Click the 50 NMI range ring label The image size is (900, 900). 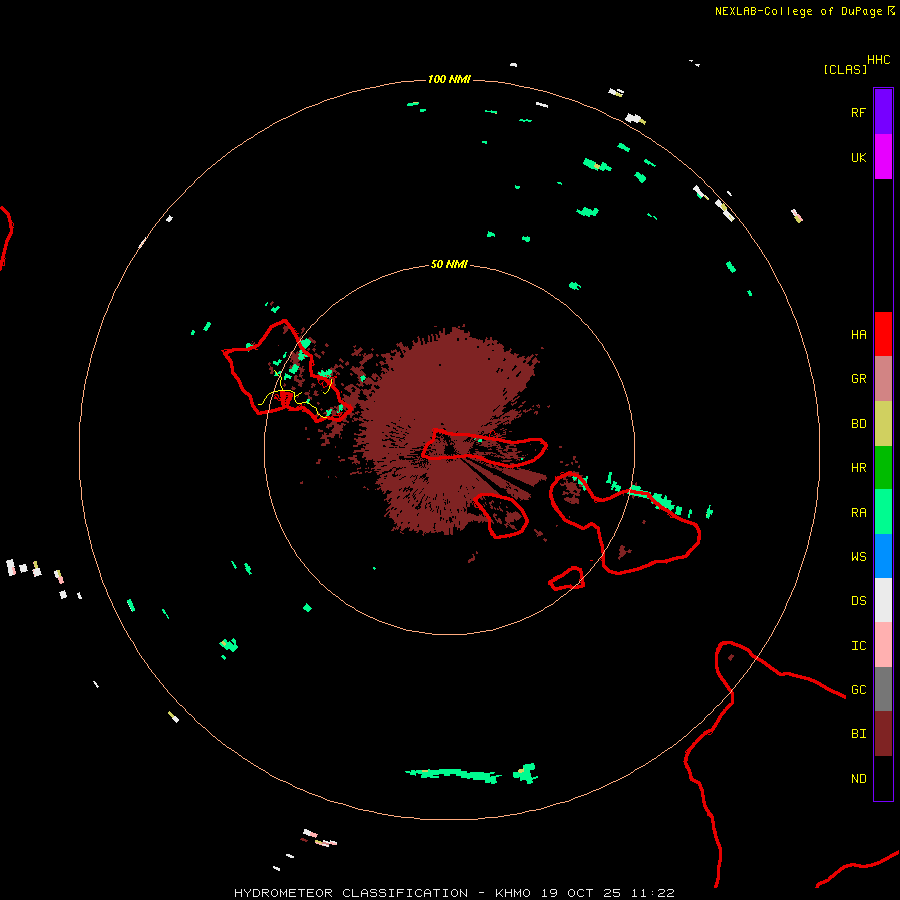pyautogui.click(x=449, y=264)
